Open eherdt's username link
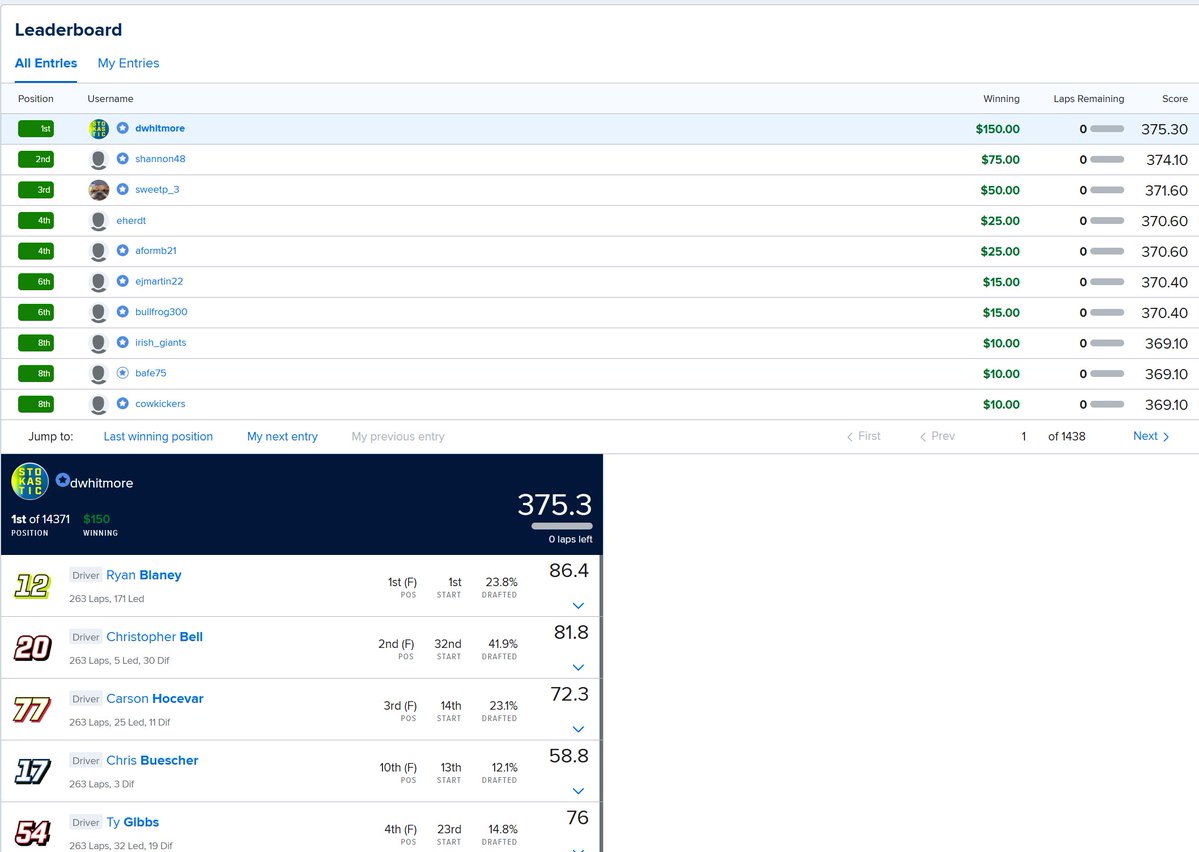This screenshot has width=1199, height=852. 131,220
